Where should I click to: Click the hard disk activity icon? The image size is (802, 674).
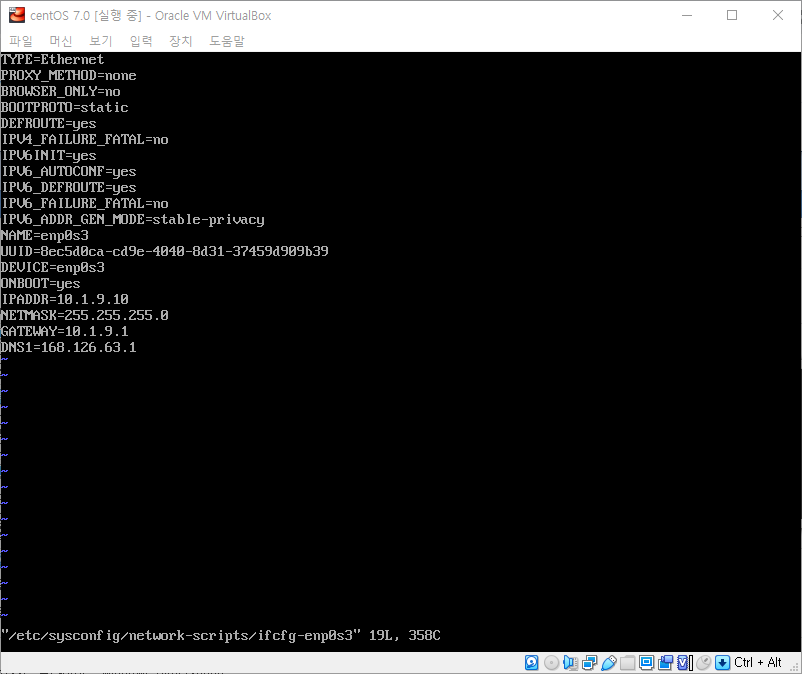(532, 663)
